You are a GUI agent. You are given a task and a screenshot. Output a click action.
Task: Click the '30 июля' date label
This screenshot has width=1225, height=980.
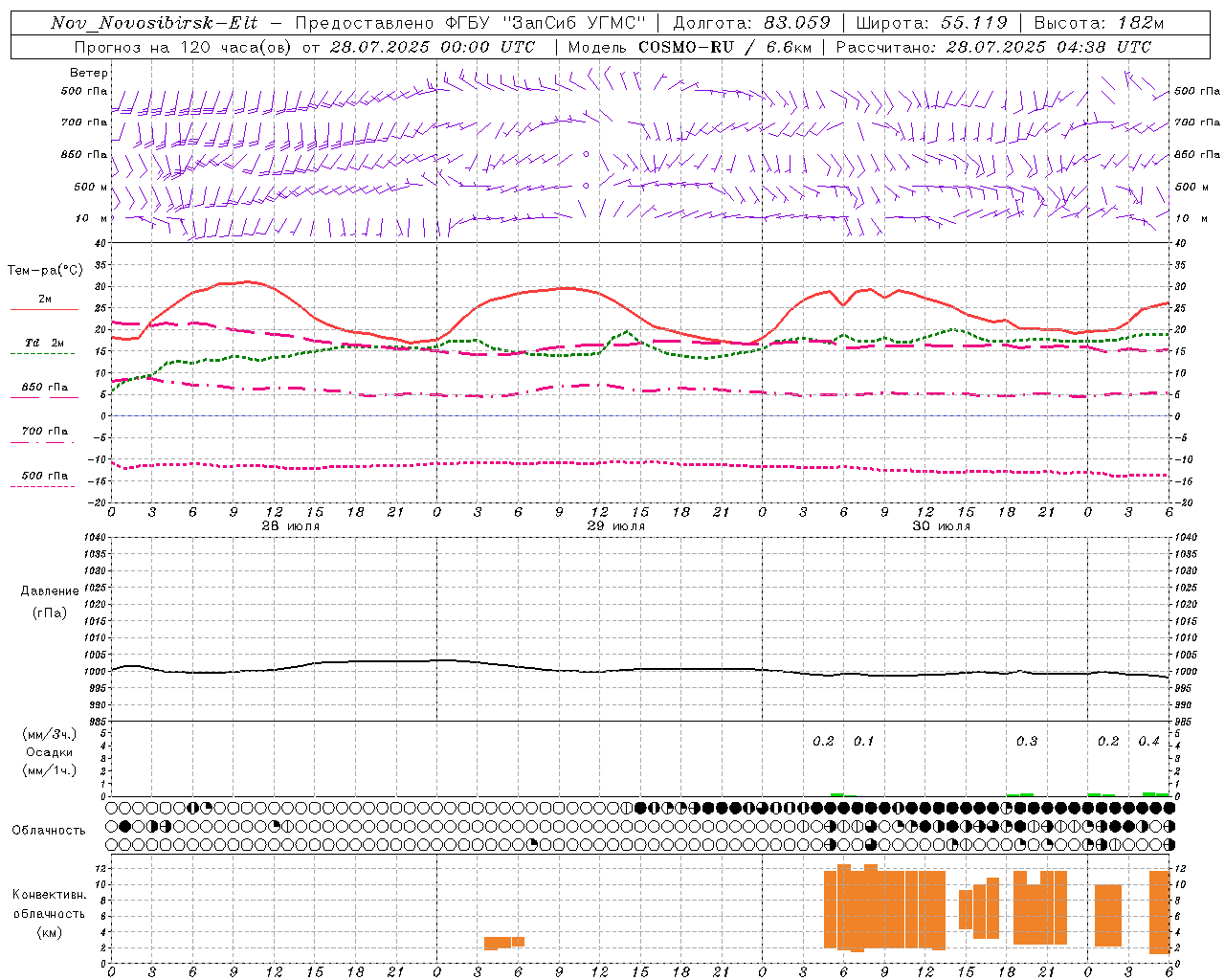(x=941, y=526)
